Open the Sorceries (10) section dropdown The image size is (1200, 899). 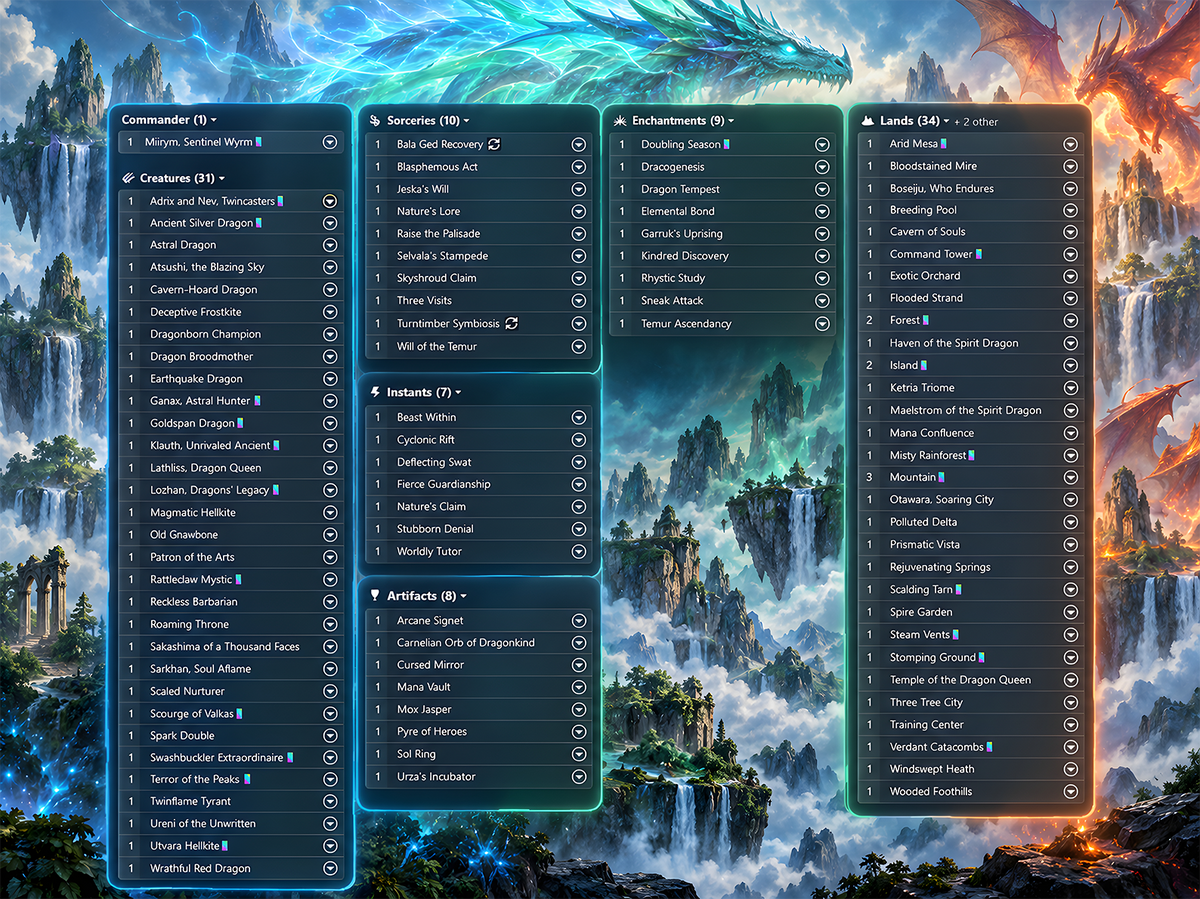tap(467, 121)
